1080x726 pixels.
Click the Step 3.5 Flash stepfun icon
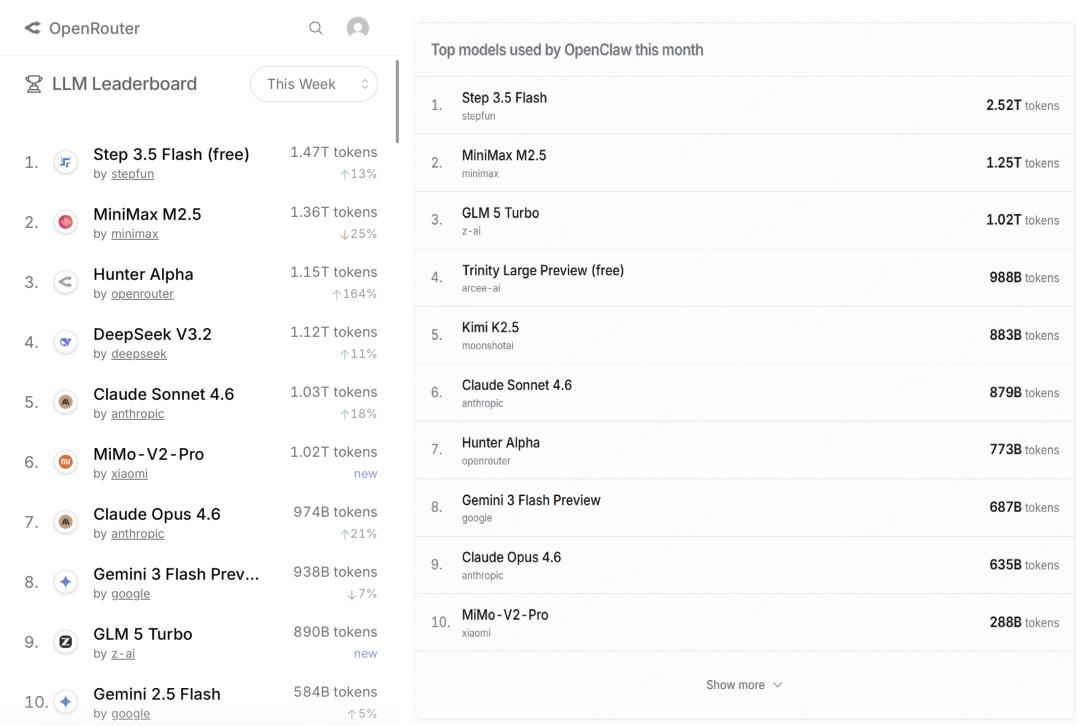66,162
